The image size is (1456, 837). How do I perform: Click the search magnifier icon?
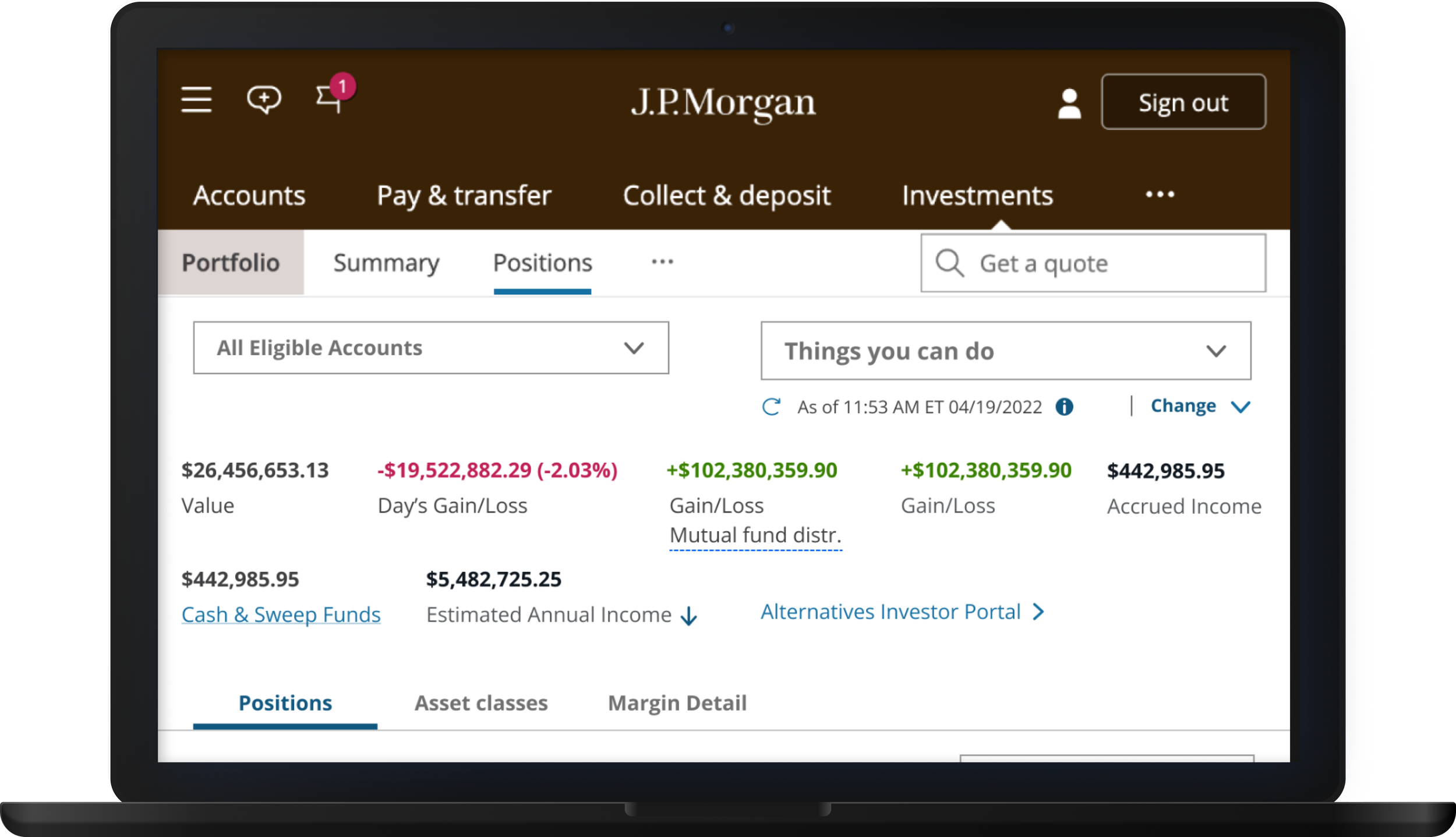[949, 263]
